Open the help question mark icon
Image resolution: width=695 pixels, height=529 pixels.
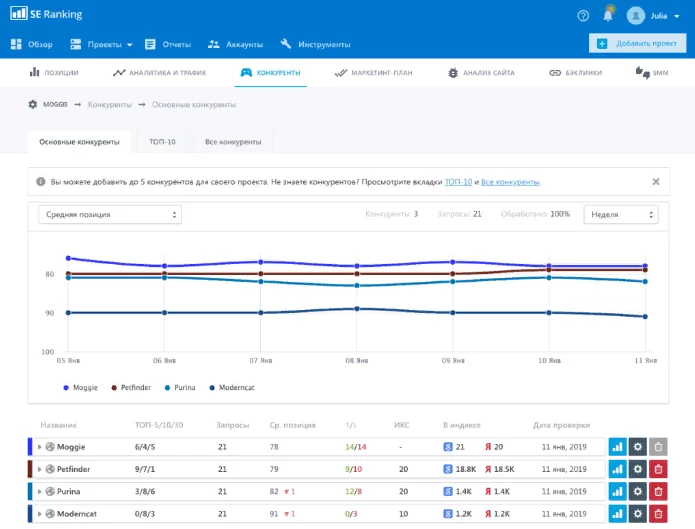point(583,16)
